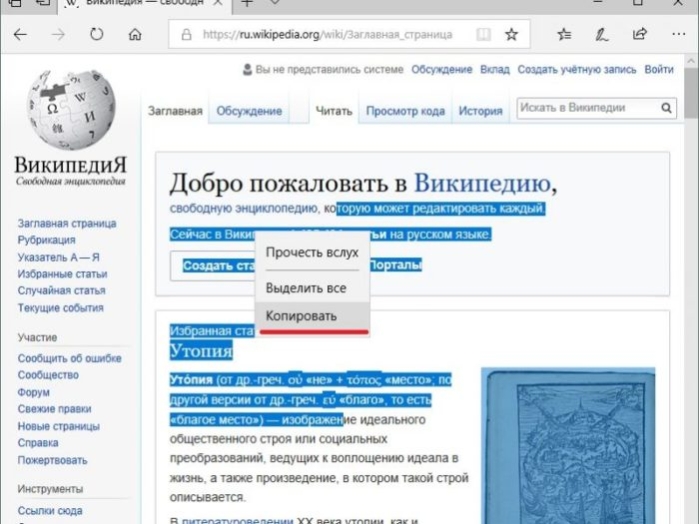The image size is (699, 524).
Task: Click Создать учётную запись link
Action: pyautogui.click(x=577, y=70)
